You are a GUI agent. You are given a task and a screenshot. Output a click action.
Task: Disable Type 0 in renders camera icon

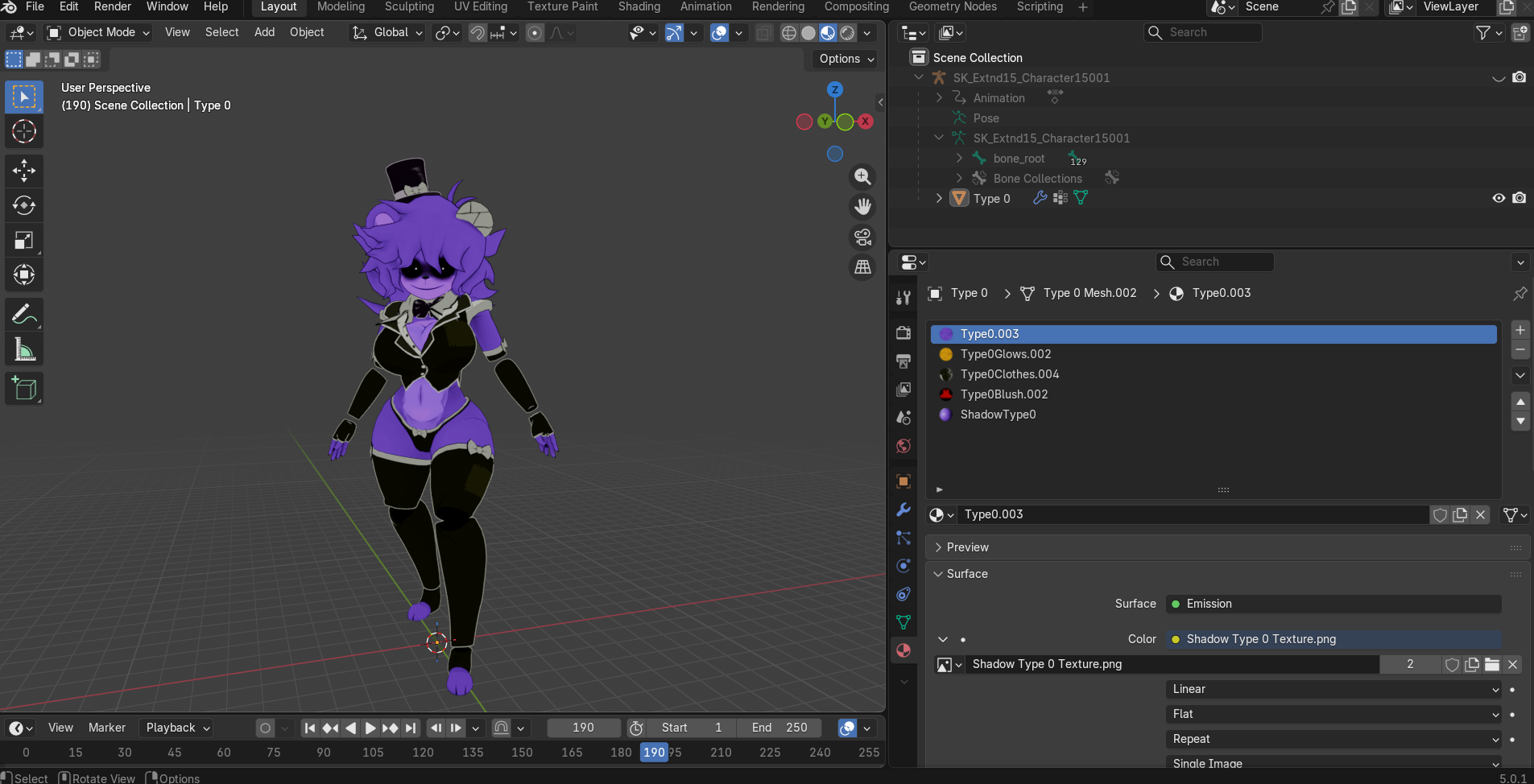click(x=1519, y=198)
